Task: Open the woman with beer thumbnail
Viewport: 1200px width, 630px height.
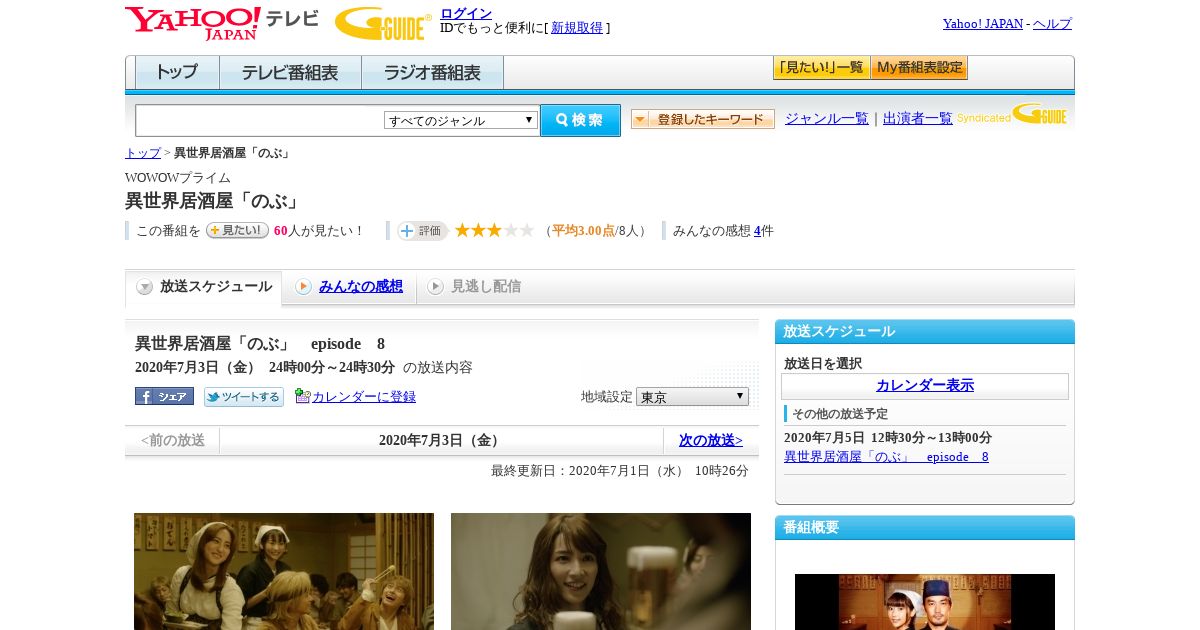Action: [x=601, y=571]
